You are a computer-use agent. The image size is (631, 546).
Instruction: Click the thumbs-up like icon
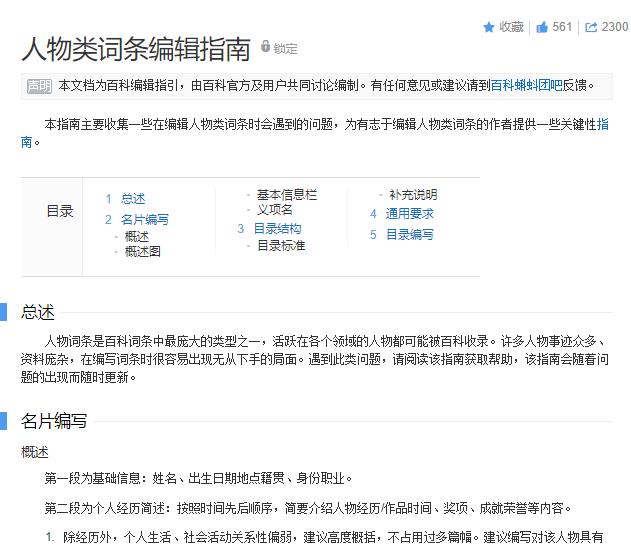[542, 27]
